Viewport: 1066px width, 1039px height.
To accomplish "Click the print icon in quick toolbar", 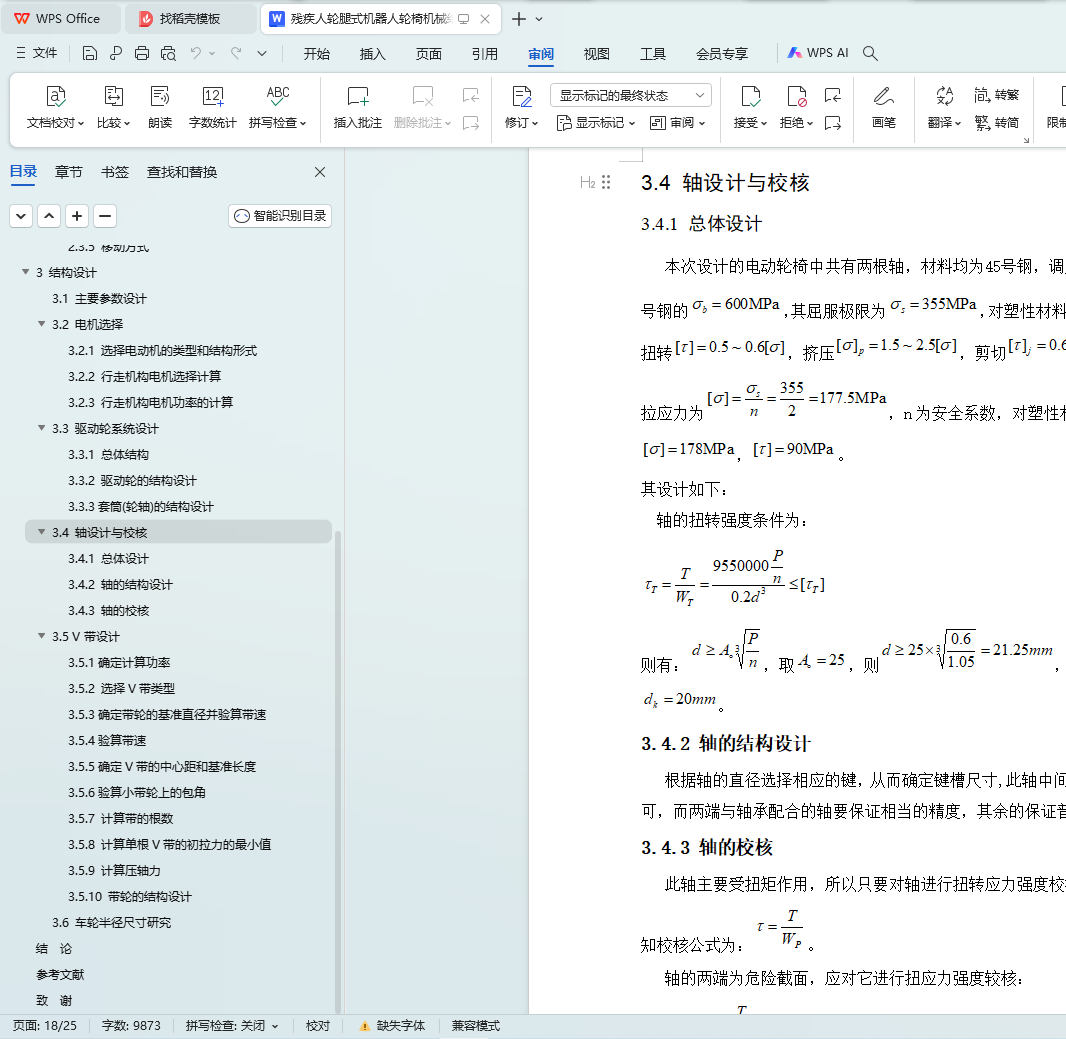I will [142, 53].
